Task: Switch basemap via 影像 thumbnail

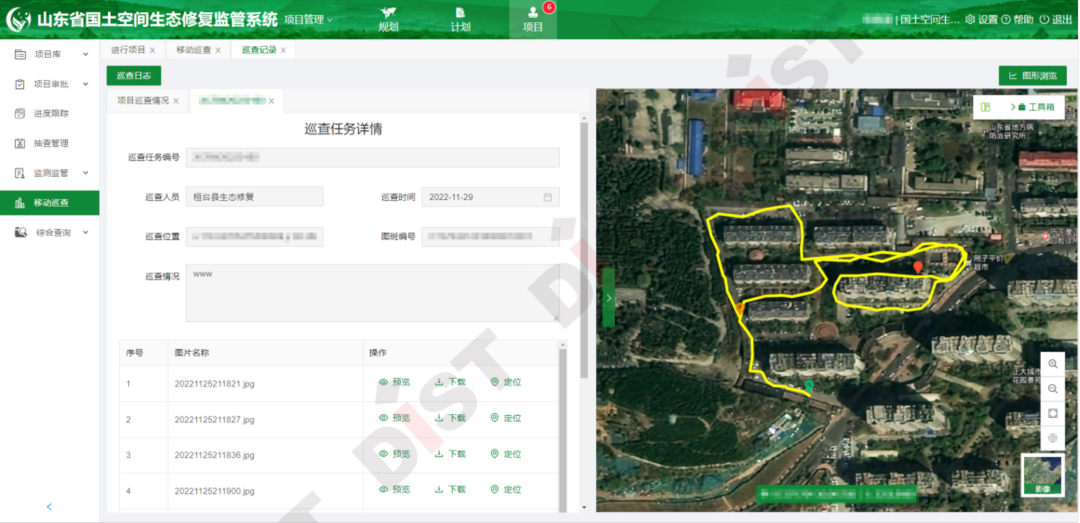Action: click(1042, 475)
